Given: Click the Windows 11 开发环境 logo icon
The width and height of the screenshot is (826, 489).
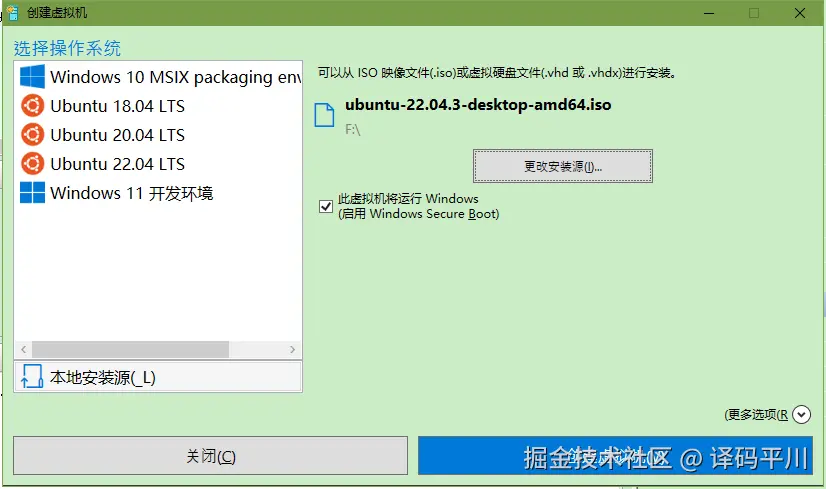Looking at the screenshot, I should (x=32, y=192).
